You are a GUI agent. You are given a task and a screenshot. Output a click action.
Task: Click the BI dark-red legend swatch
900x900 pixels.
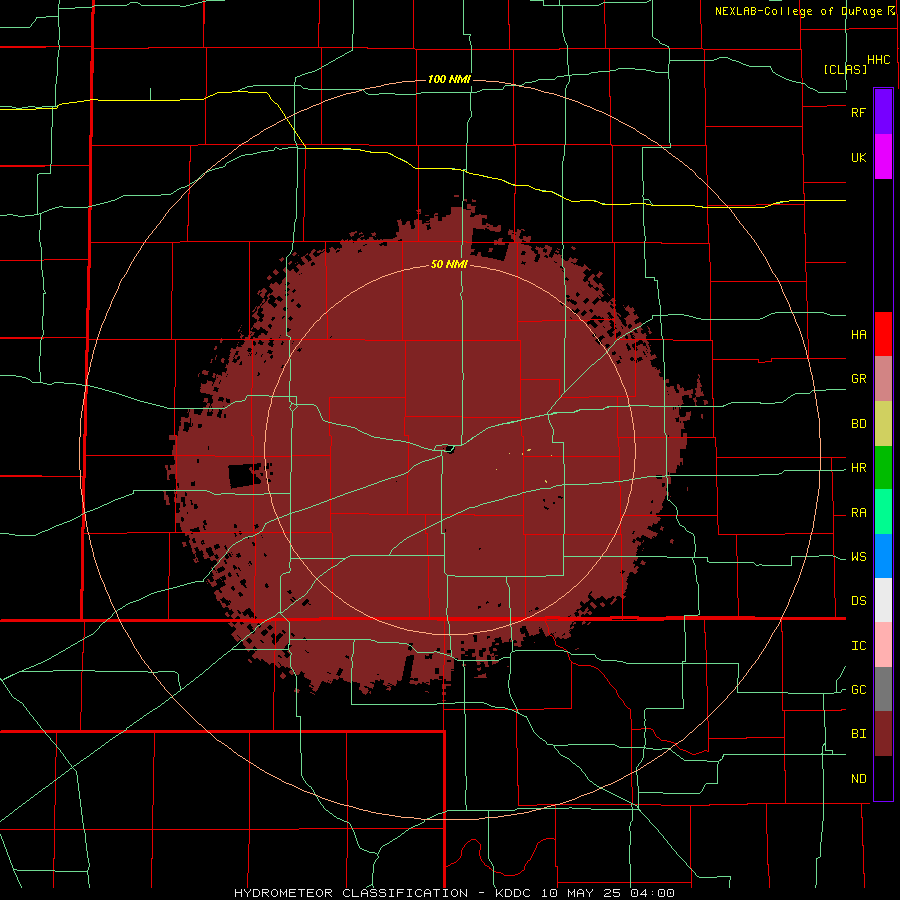click(x=883, y=734)
